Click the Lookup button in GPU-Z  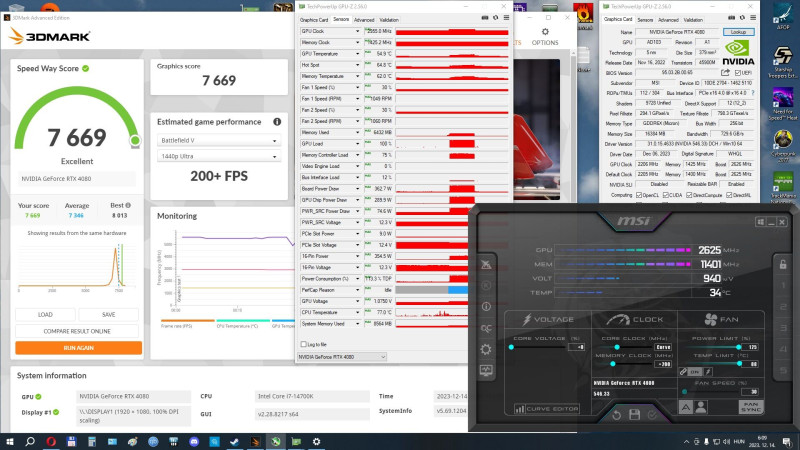pos(738,32)
